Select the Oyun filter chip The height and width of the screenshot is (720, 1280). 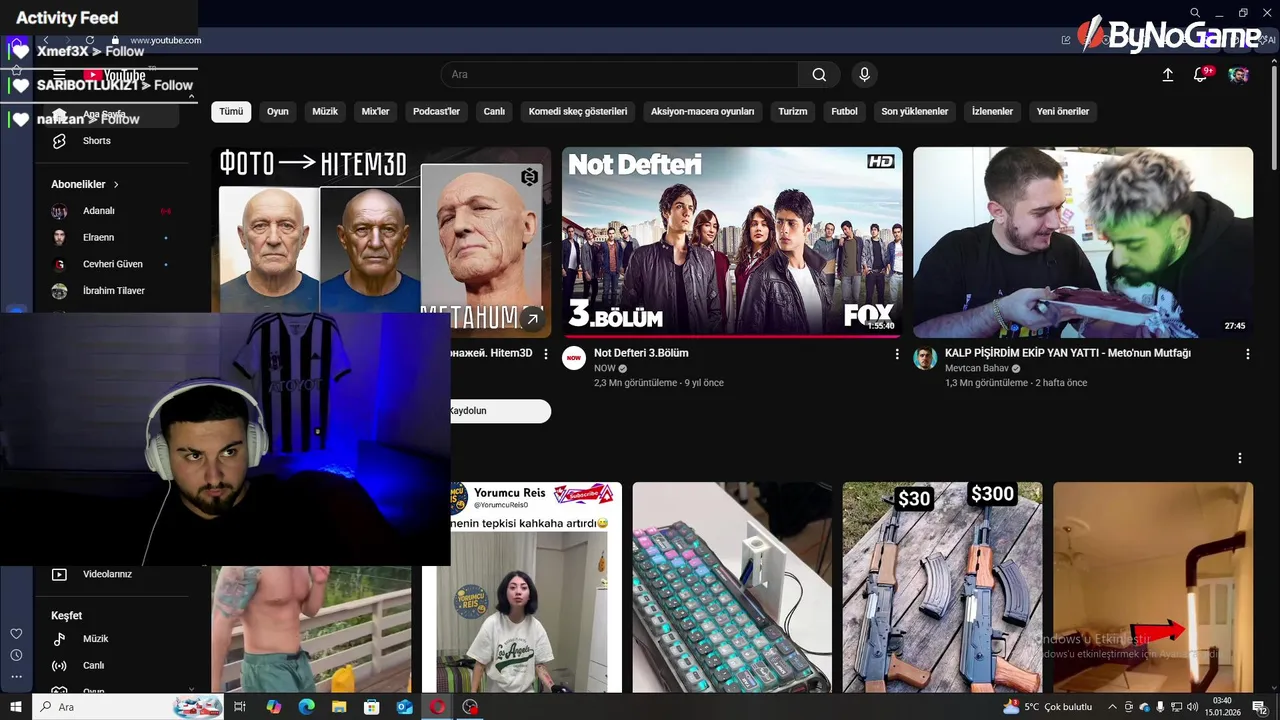(278, 112)
